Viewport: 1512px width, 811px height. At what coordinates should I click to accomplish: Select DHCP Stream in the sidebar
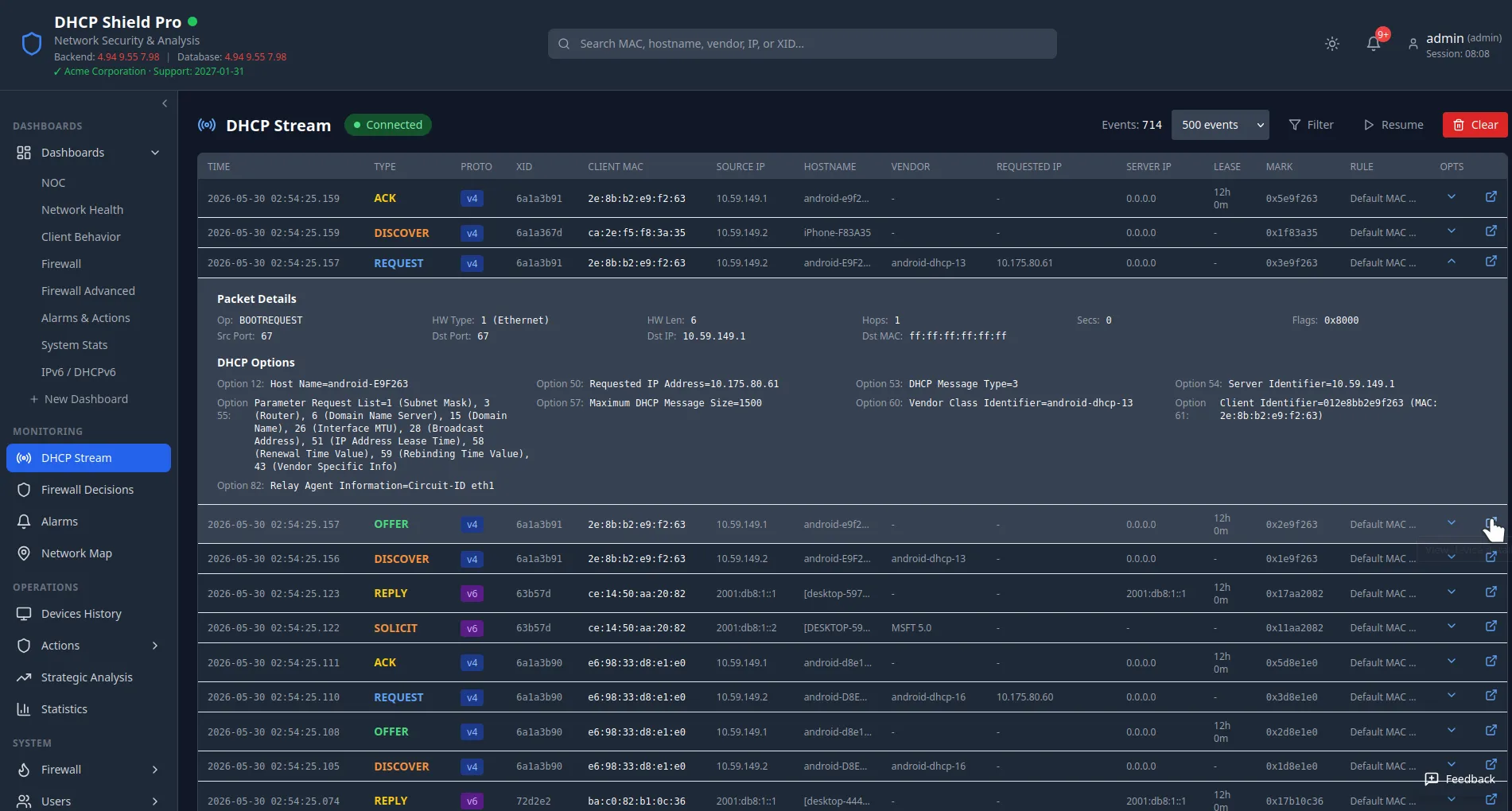[88, 458]
